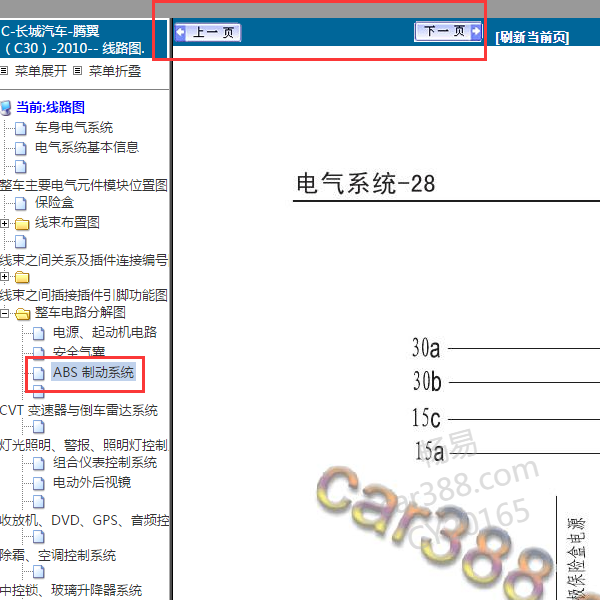This screenshot has height=600, width=600.
Task: Click the page icon beside 保险盒
Action: 21,204
